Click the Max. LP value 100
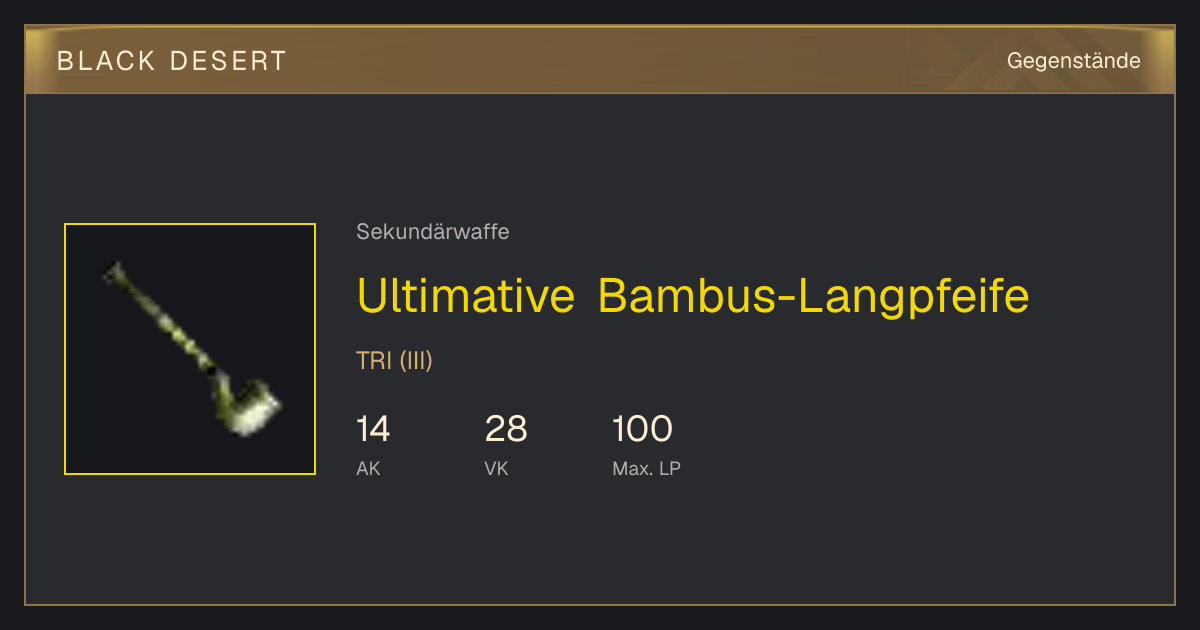 (642, 429)
